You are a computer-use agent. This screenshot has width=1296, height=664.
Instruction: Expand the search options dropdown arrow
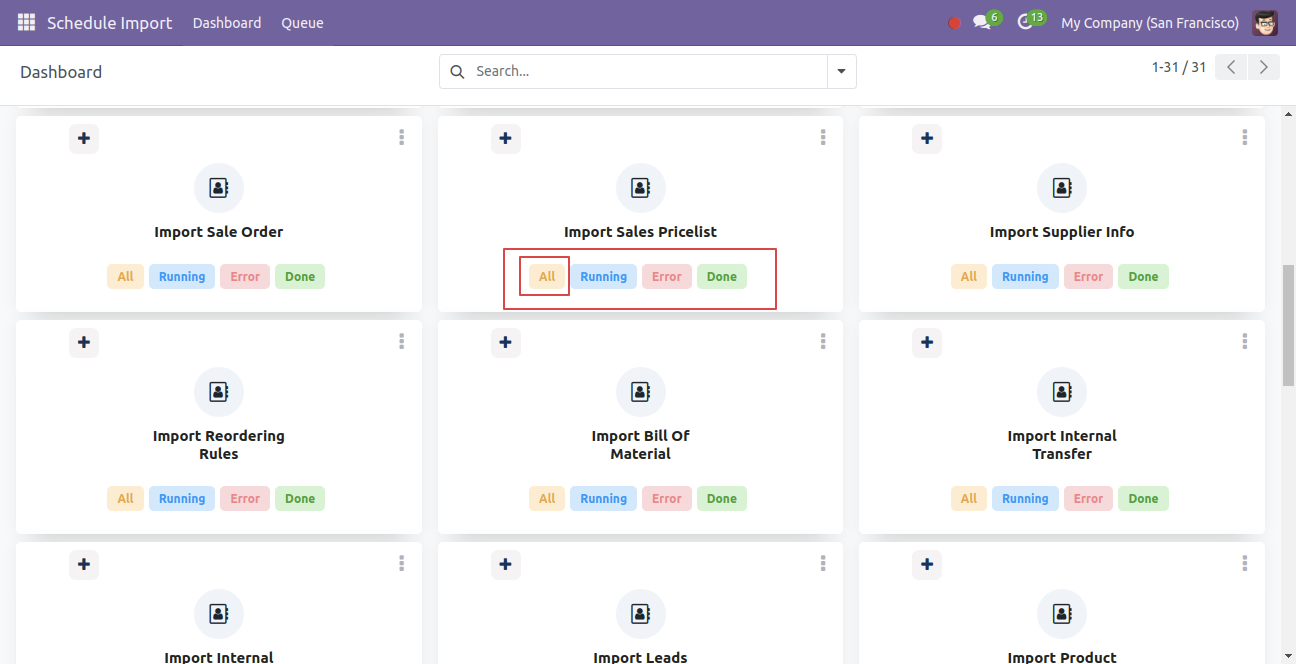(x=841, y=71)
